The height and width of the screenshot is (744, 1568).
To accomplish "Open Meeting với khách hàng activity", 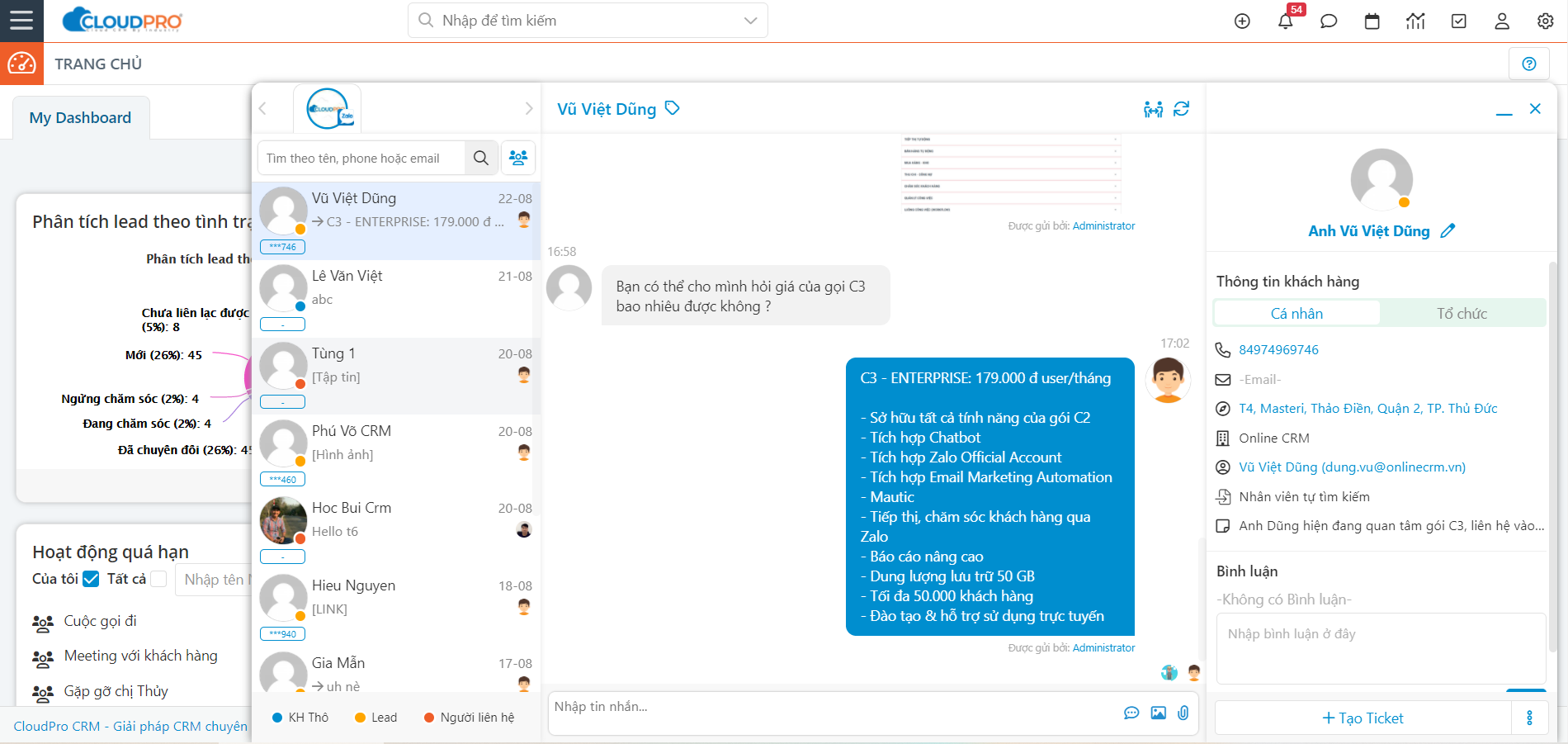I will click(141, 656).
